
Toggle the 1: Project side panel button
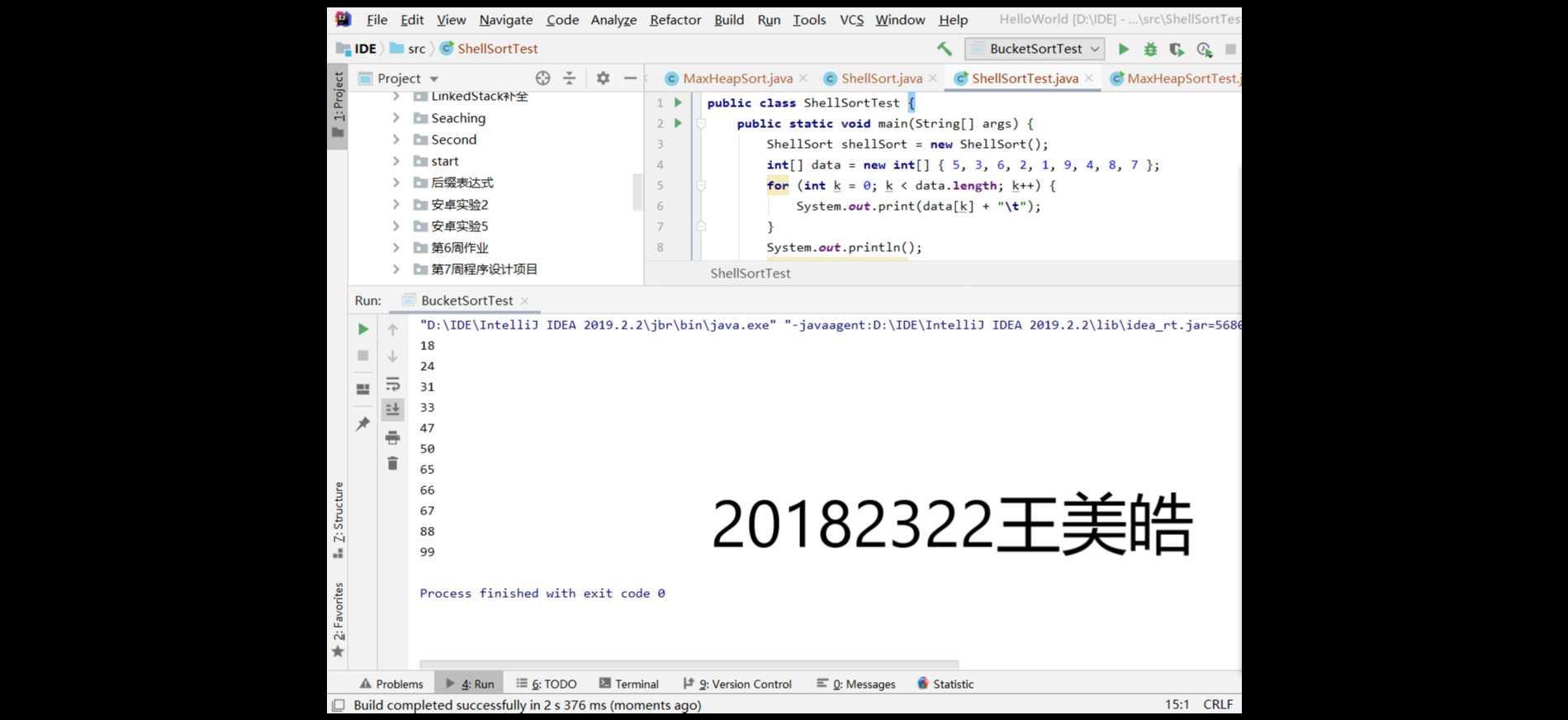coord(338,106)
